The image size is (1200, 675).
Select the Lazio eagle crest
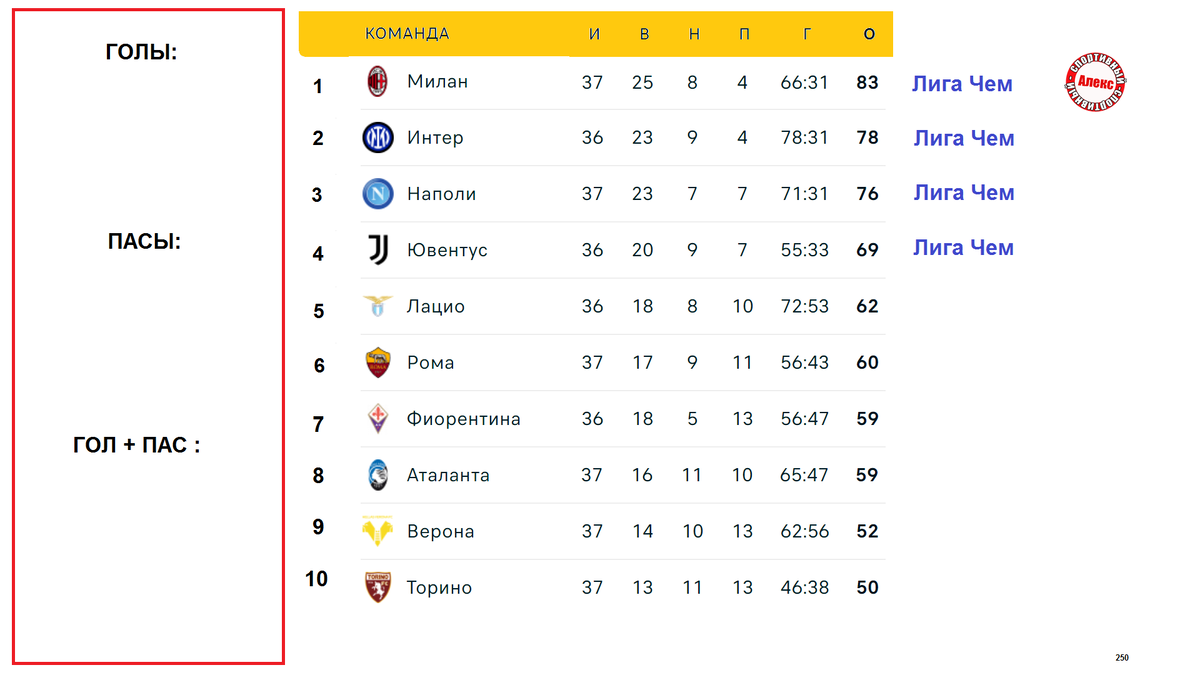point(377,306)
